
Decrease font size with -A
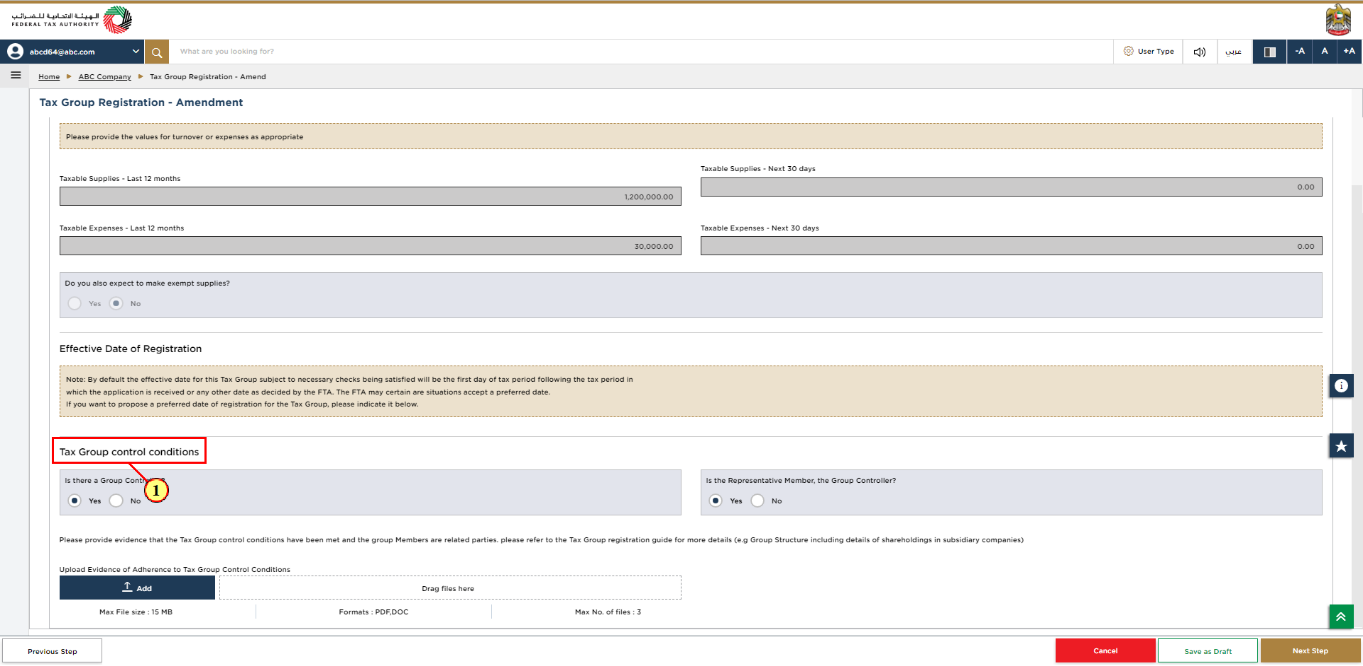tap(1299, 51)
